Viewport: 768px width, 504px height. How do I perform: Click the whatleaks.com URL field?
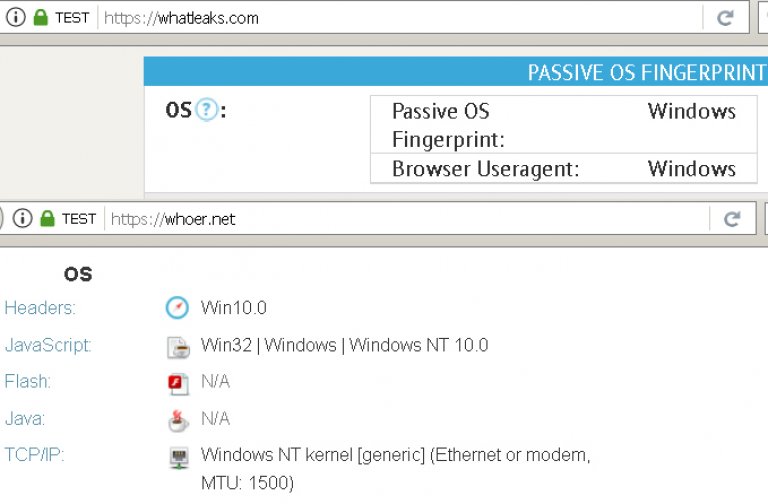(x=402, y=18)
